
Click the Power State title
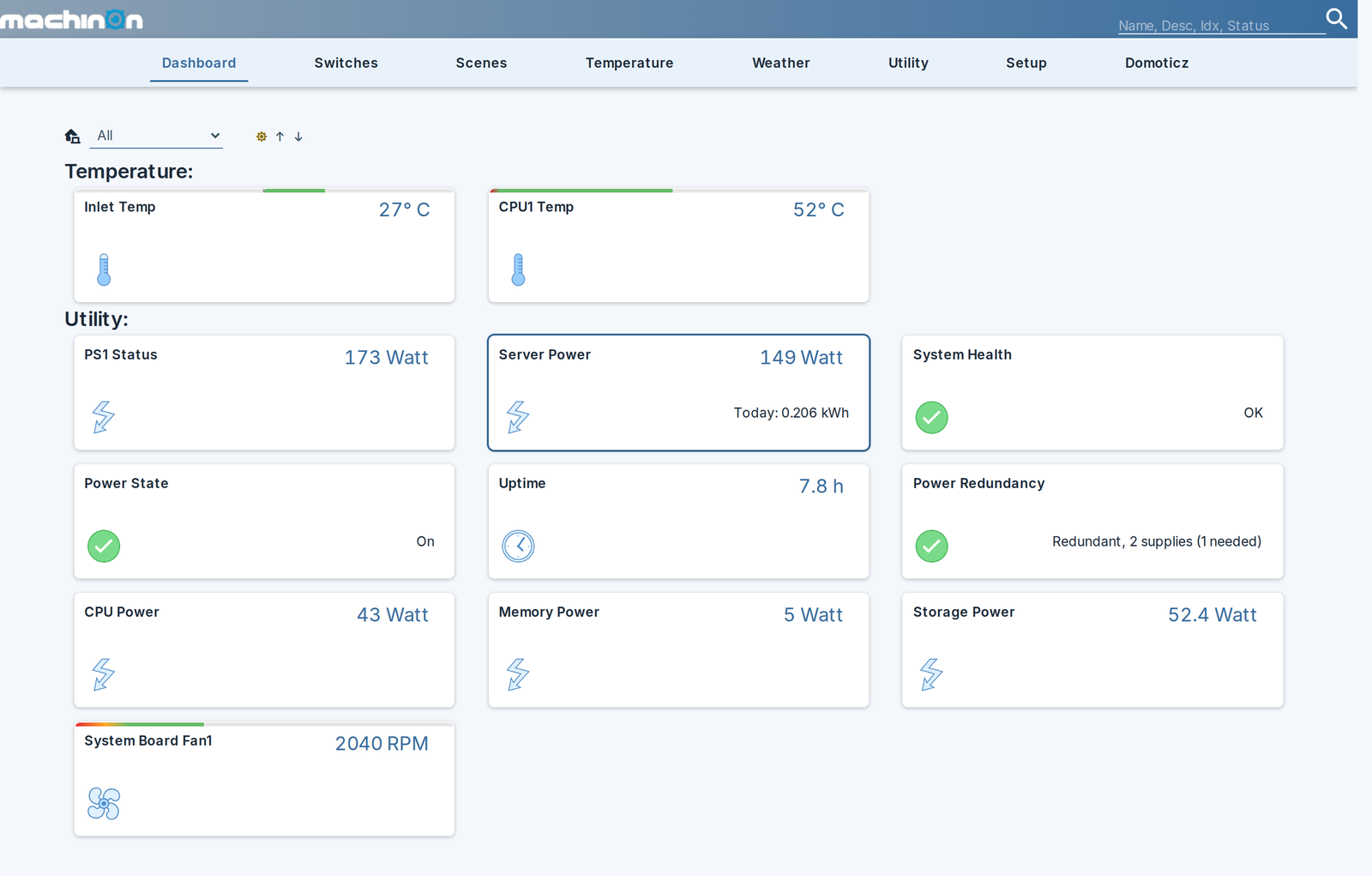[126, 483]
